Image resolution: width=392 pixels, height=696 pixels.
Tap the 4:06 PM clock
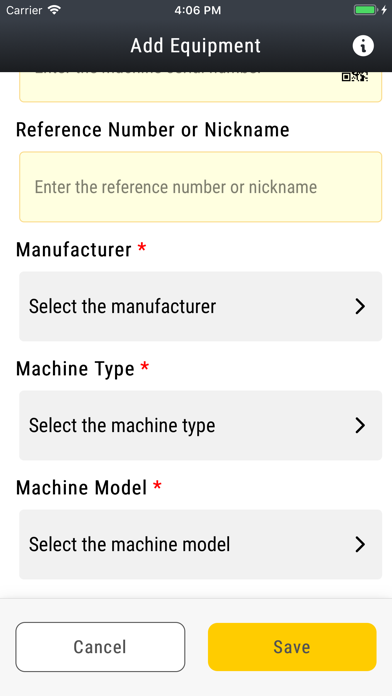pyautogui.click(x=198, y=11)
